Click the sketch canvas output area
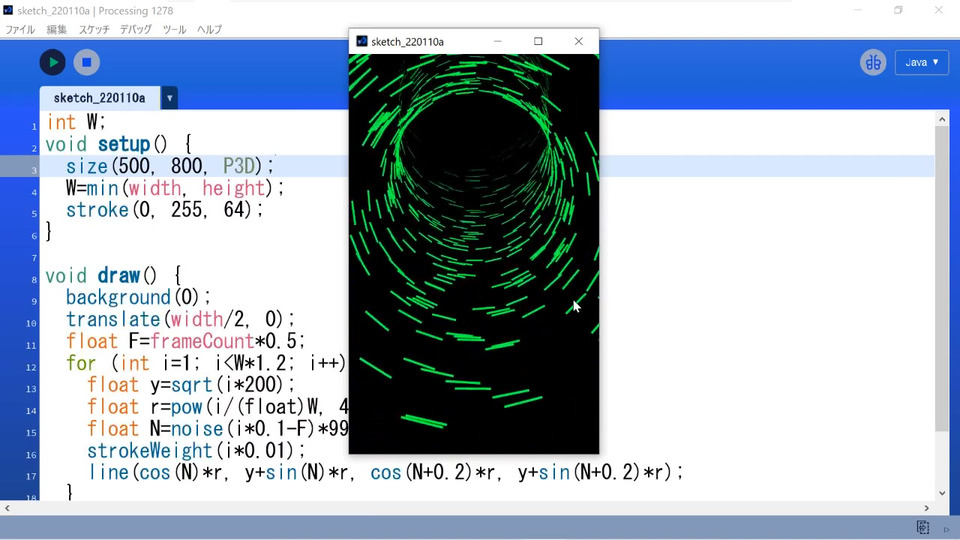 (x=474, y=253)
